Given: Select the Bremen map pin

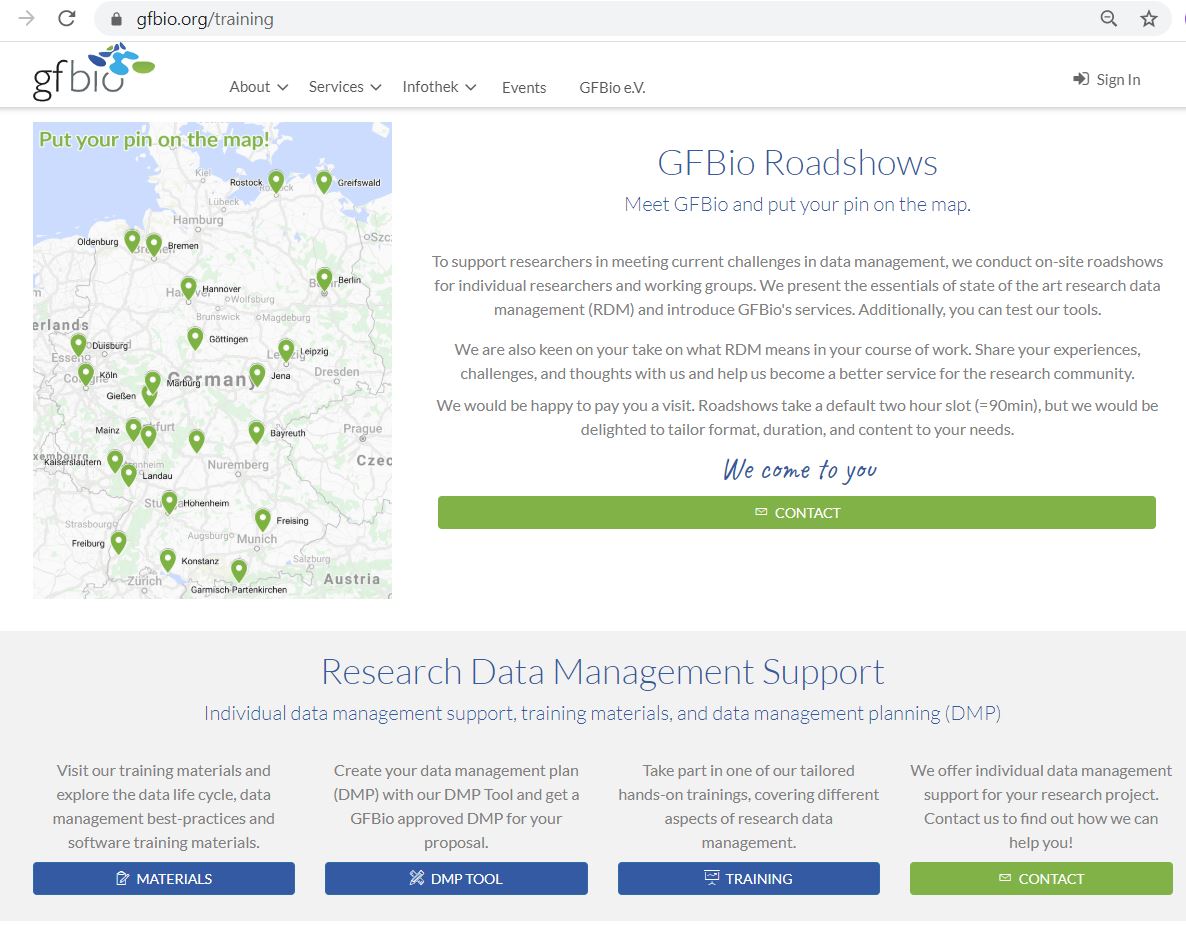Looking at the screenshot, I should point(154,244).
